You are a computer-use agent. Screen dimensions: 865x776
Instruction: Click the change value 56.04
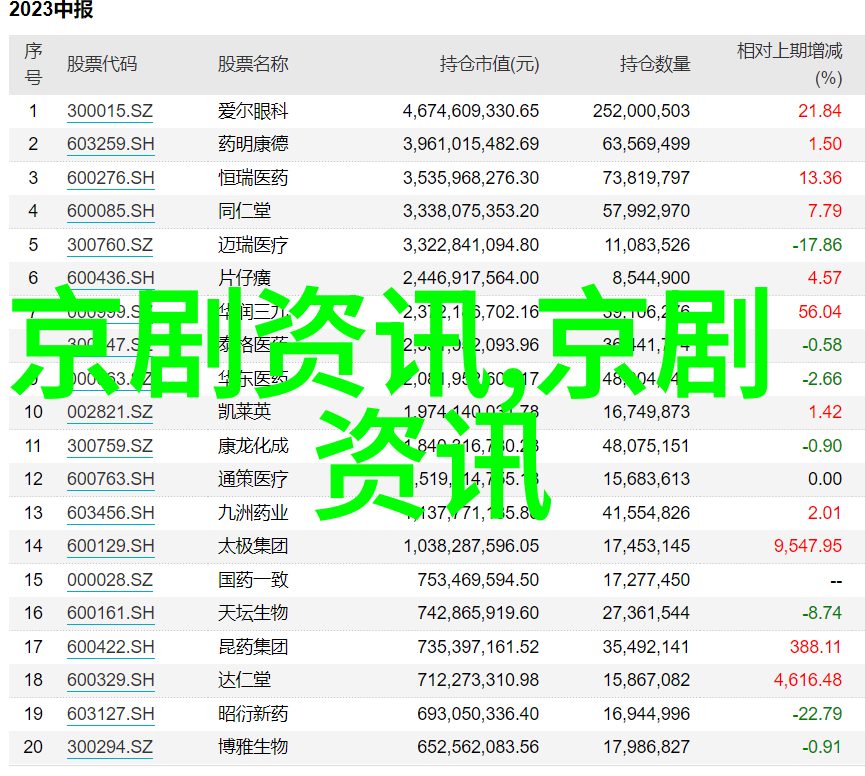coord(820,312)
